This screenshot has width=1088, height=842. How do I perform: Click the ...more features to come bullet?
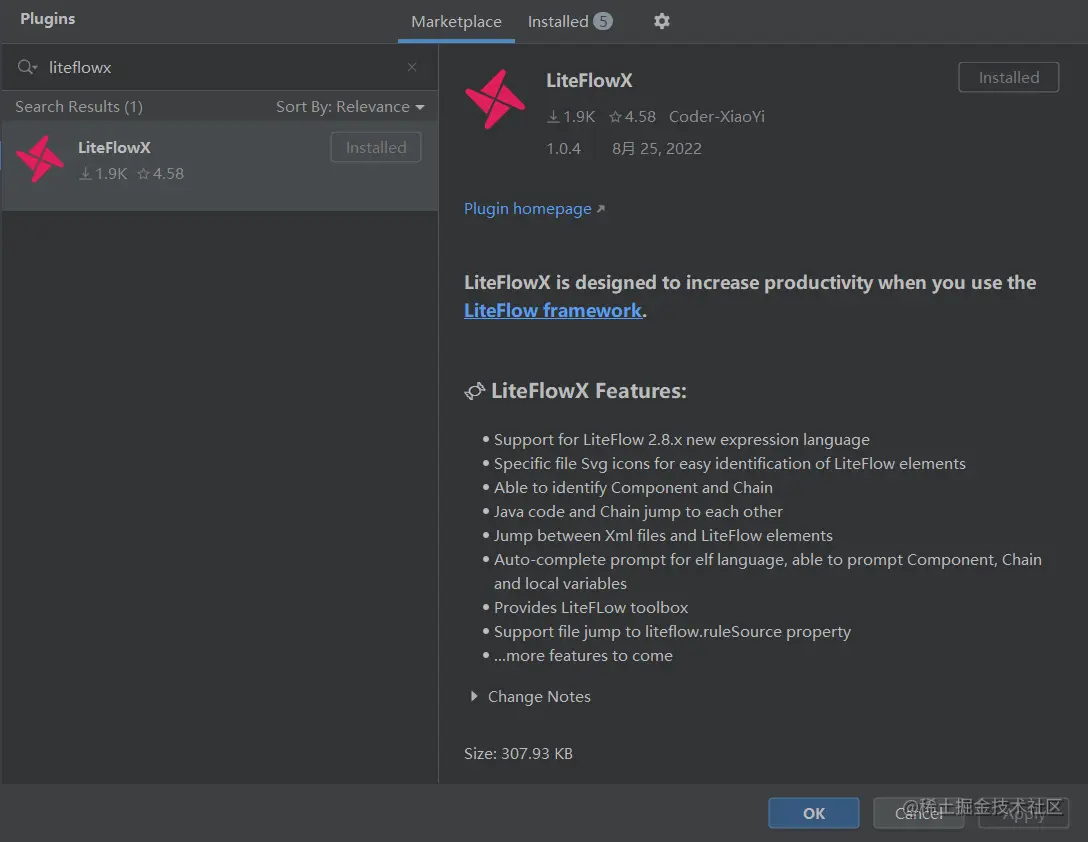(583, 655)
